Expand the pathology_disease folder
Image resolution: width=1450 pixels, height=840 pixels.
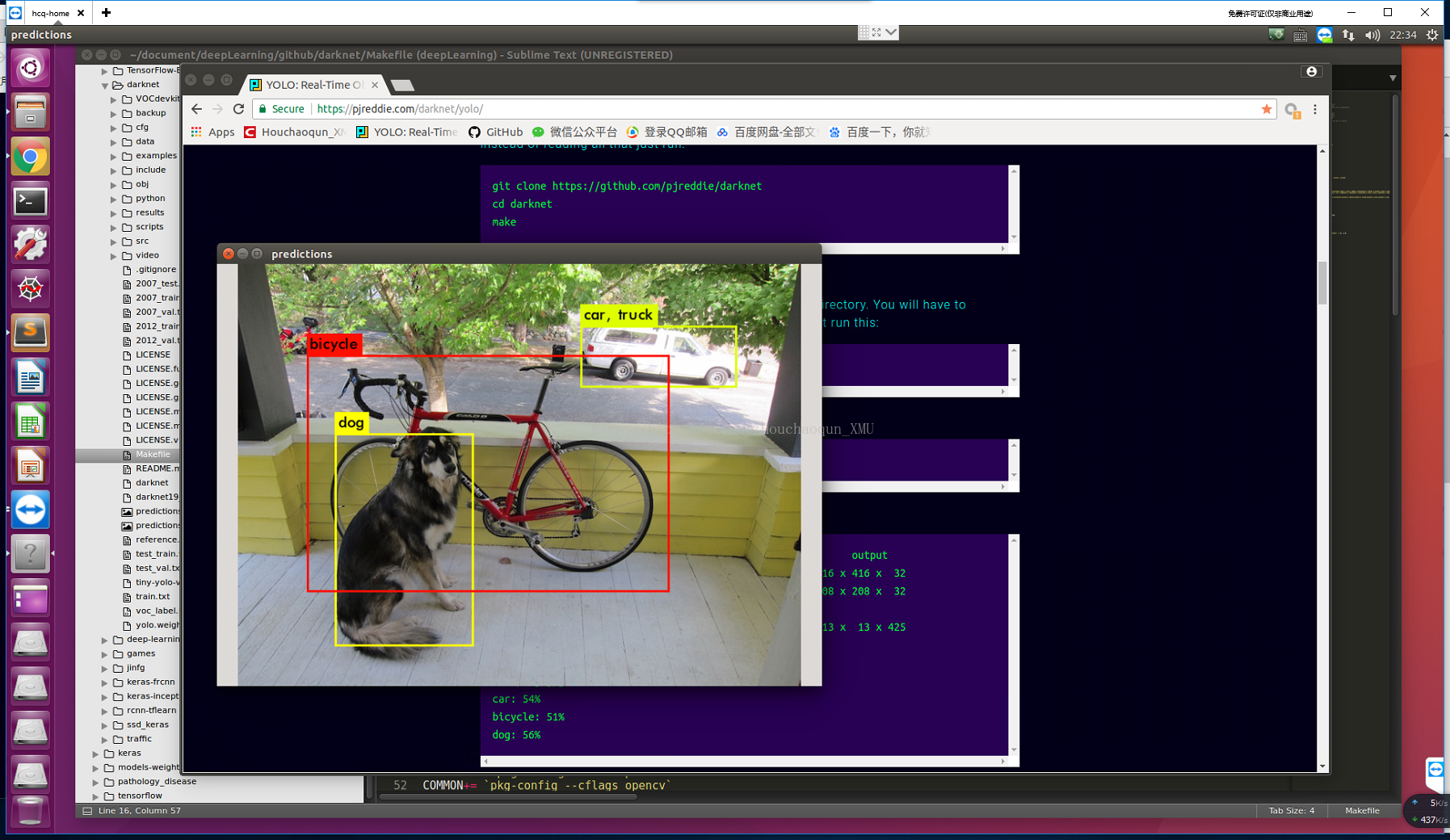click(95, 782)
